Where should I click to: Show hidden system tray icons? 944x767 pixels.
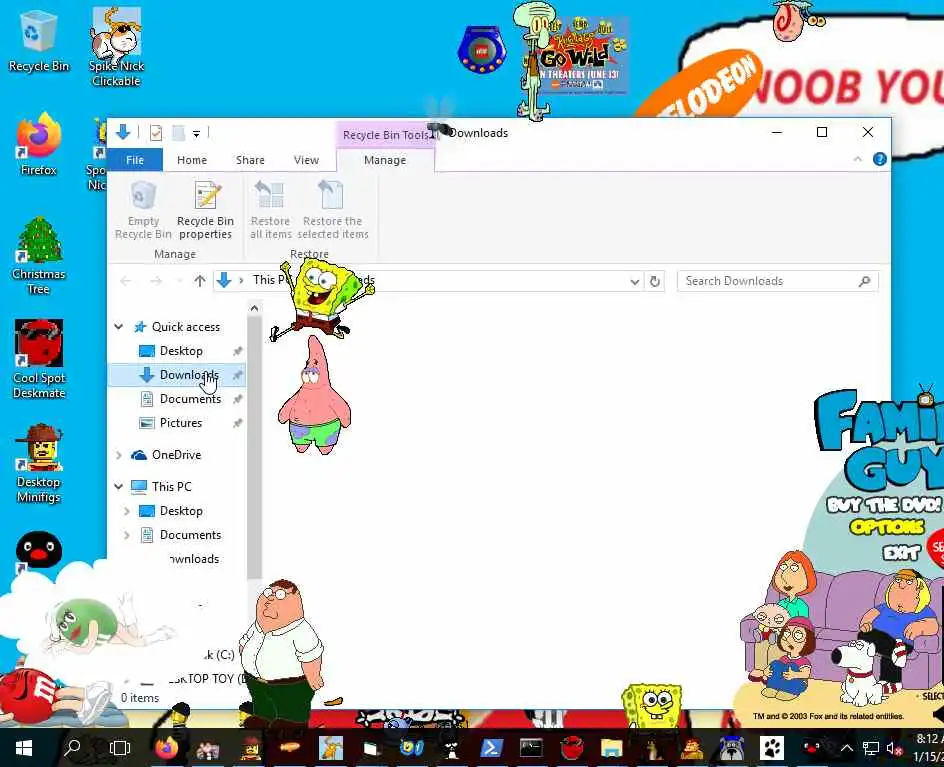pos(846,748)
